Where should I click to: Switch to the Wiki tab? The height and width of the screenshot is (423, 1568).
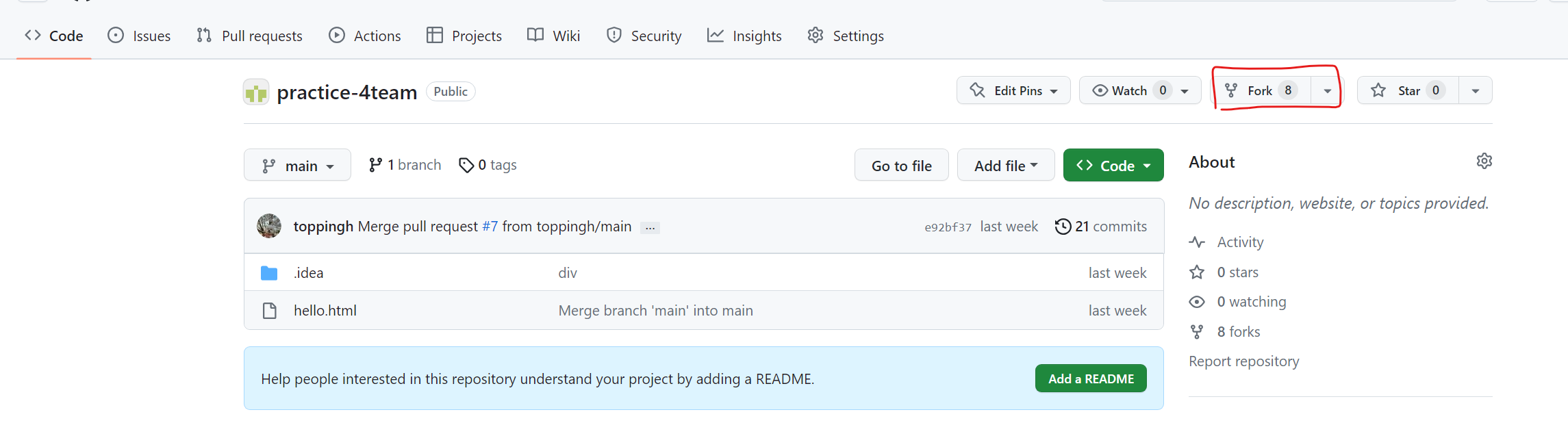pos(553,36)
